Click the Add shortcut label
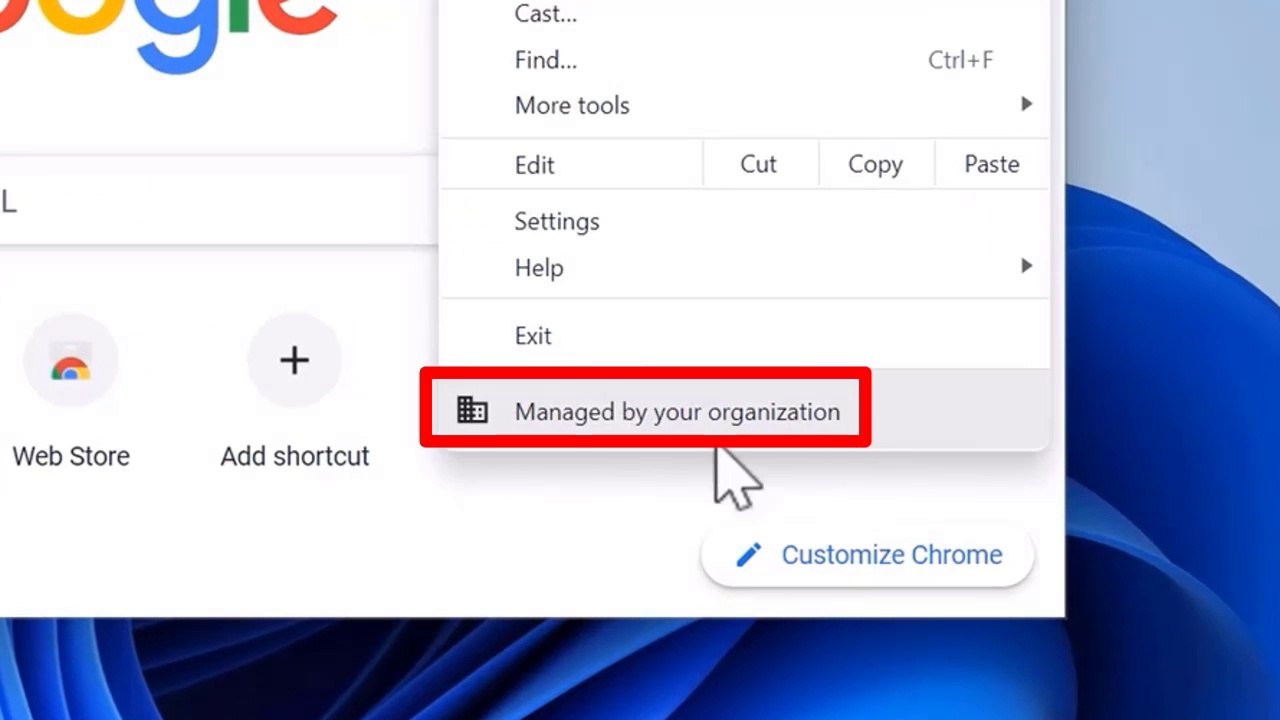 295,456
